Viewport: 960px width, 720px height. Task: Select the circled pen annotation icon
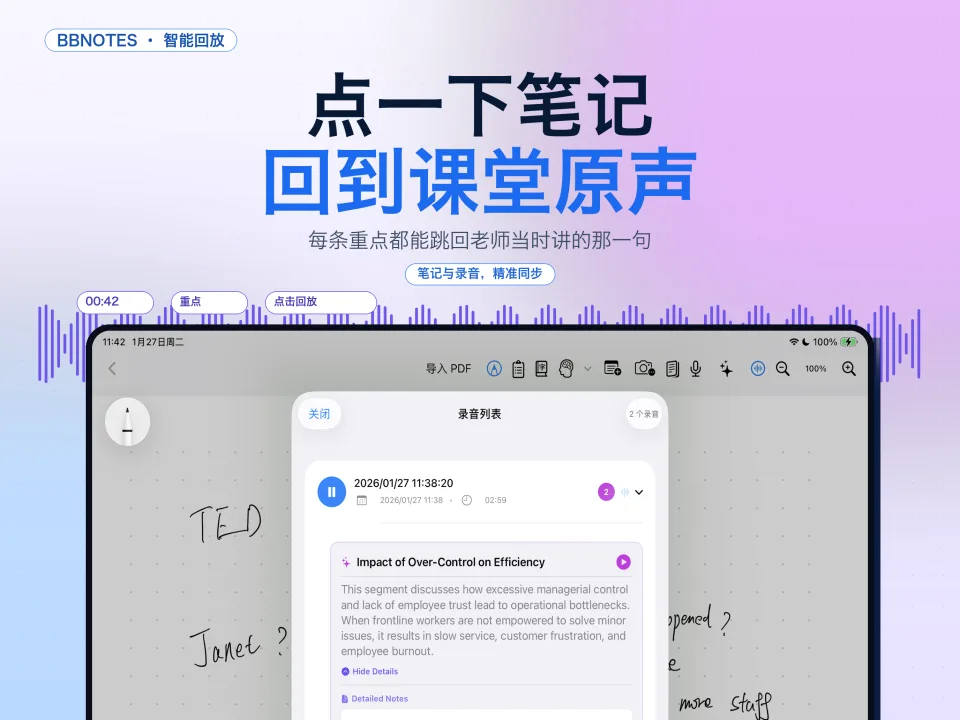tap(494, 369)
